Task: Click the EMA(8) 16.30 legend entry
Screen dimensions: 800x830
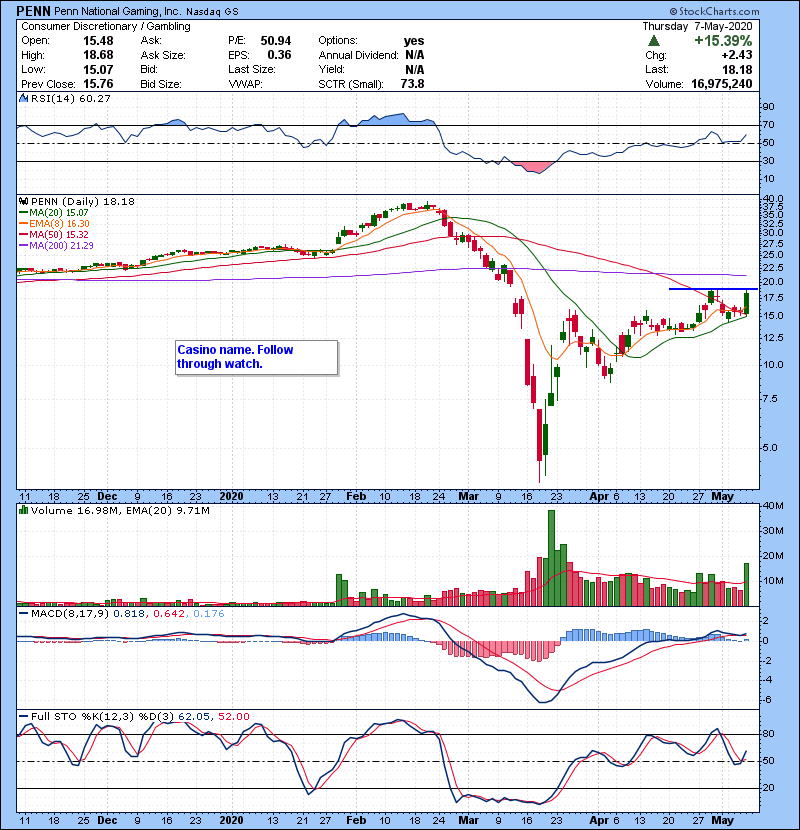Action: tap(55, 223)
